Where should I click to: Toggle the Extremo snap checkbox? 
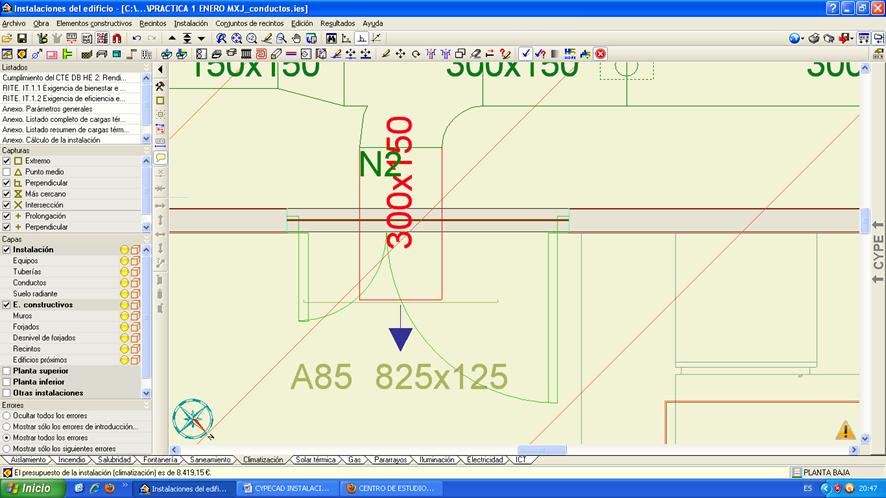[7, 161]
